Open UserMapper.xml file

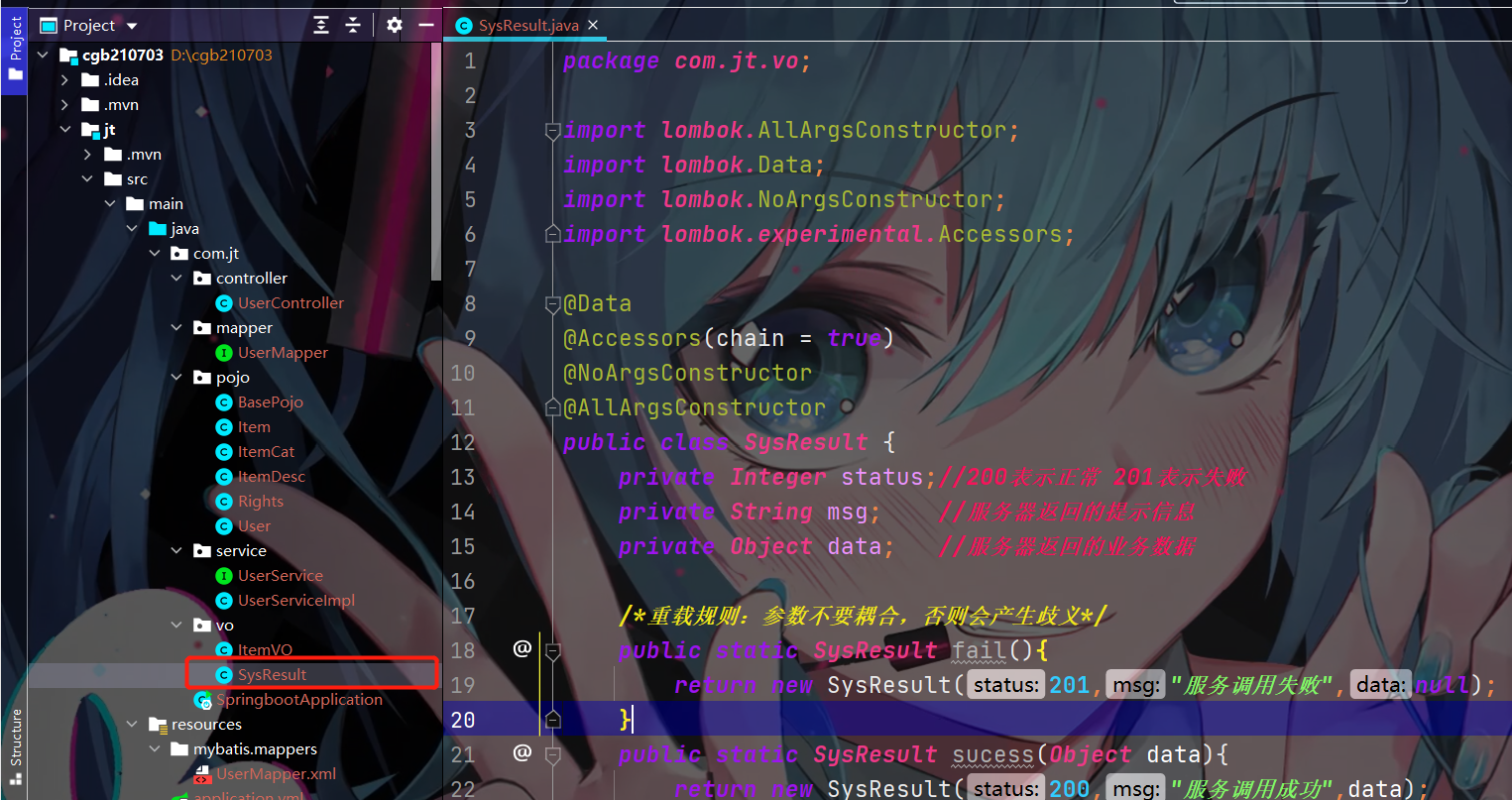click(x=276, y=773)
